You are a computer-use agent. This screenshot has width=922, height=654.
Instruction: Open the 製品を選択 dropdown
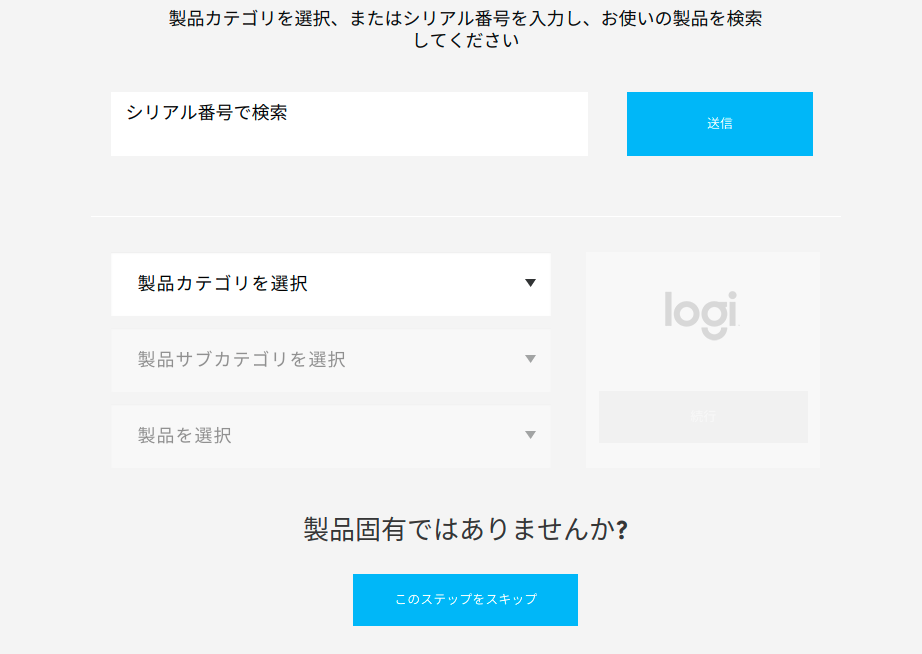coord(331,436)
